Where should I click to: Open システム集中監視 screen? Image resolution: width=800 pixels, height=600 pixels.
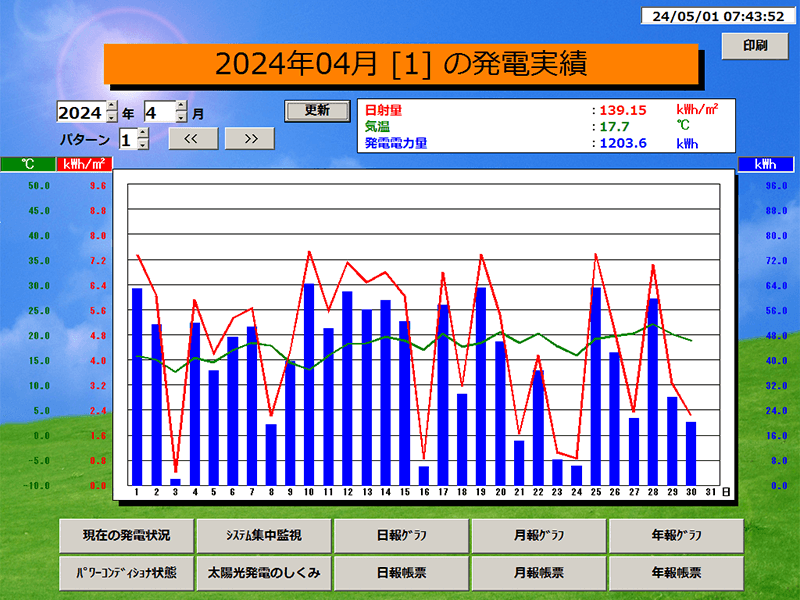click(264, 536)
